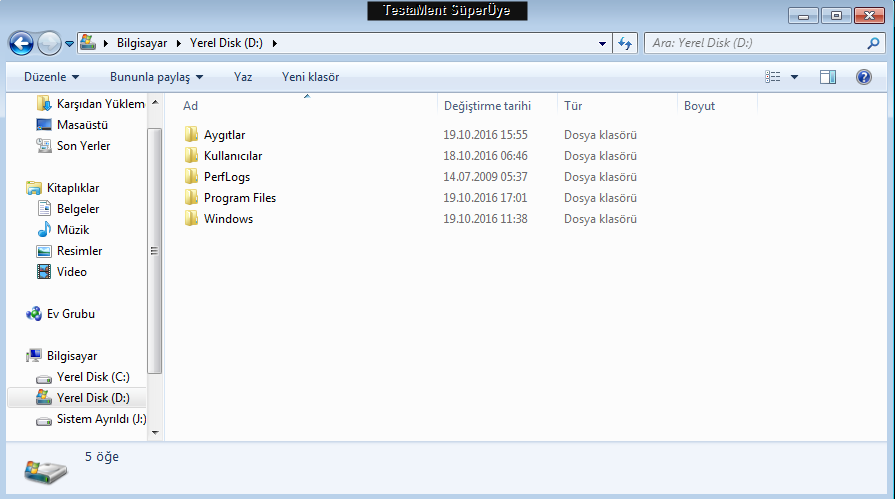895x499 pixels.
Task: Open the Resimler library
Action: pos(69,251)
